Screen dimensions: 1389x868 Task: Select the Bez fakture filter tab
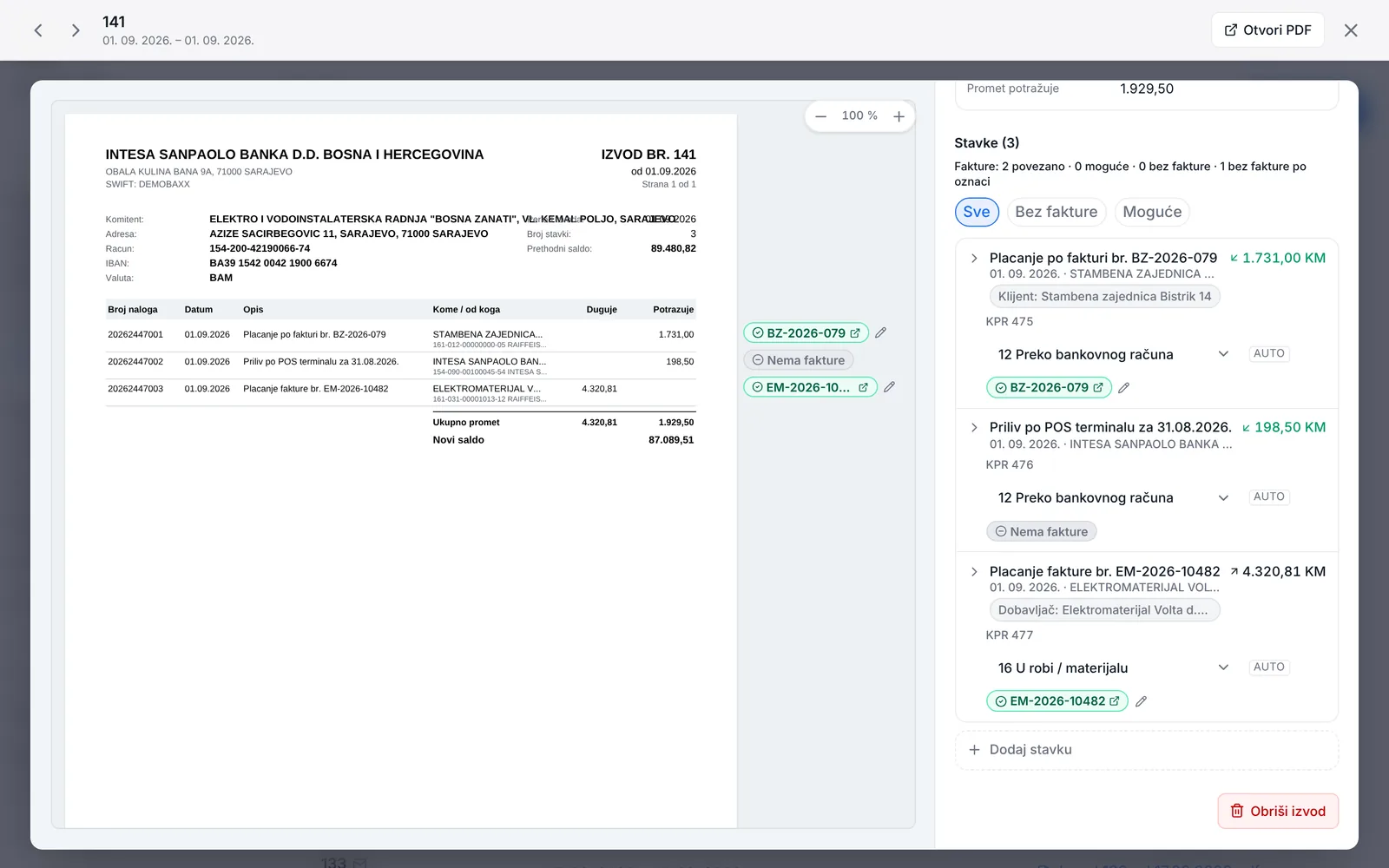tap(1056, 212)
